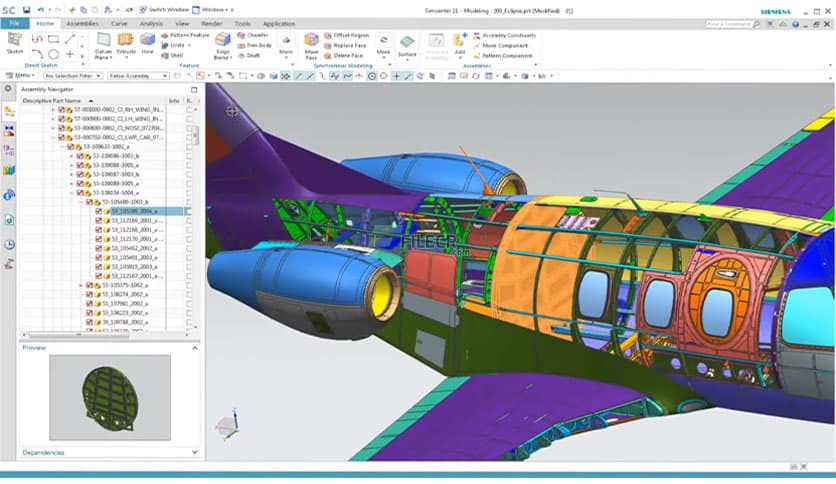The height and width of the screenshot is (484, 836).
Task: Select the rectangle sketch tool
Action: point(53,39)
